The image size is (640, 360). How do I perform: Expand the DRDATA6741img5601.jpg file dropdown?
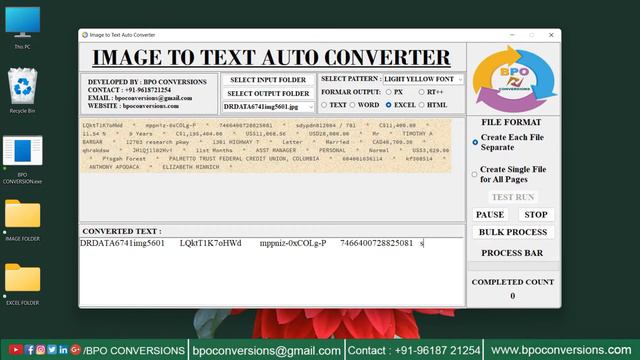click(x=268, y=107)
